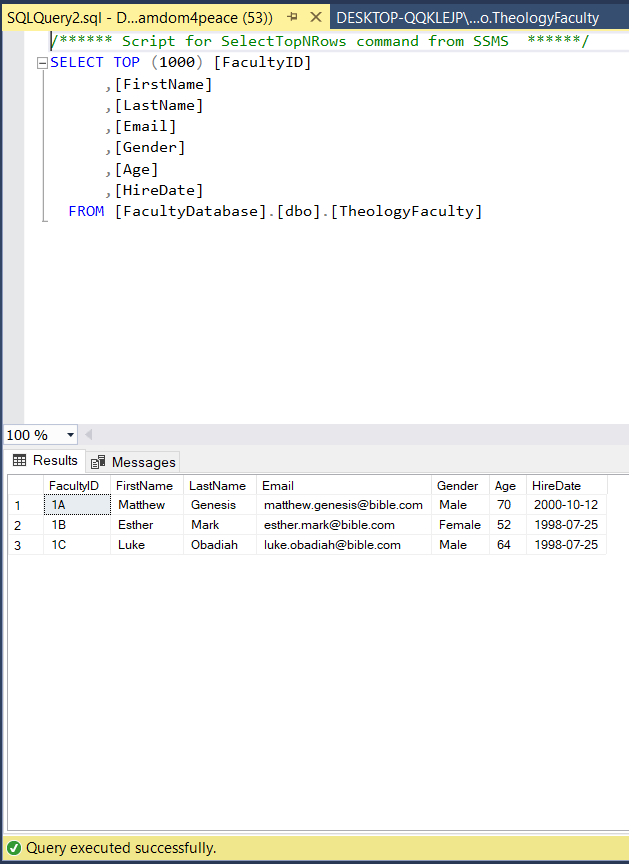Image resolution: width=629 pixels, height=864 pixels.
Task: Place cursor on [Gender] in query
Action: (x=150, y=148)
